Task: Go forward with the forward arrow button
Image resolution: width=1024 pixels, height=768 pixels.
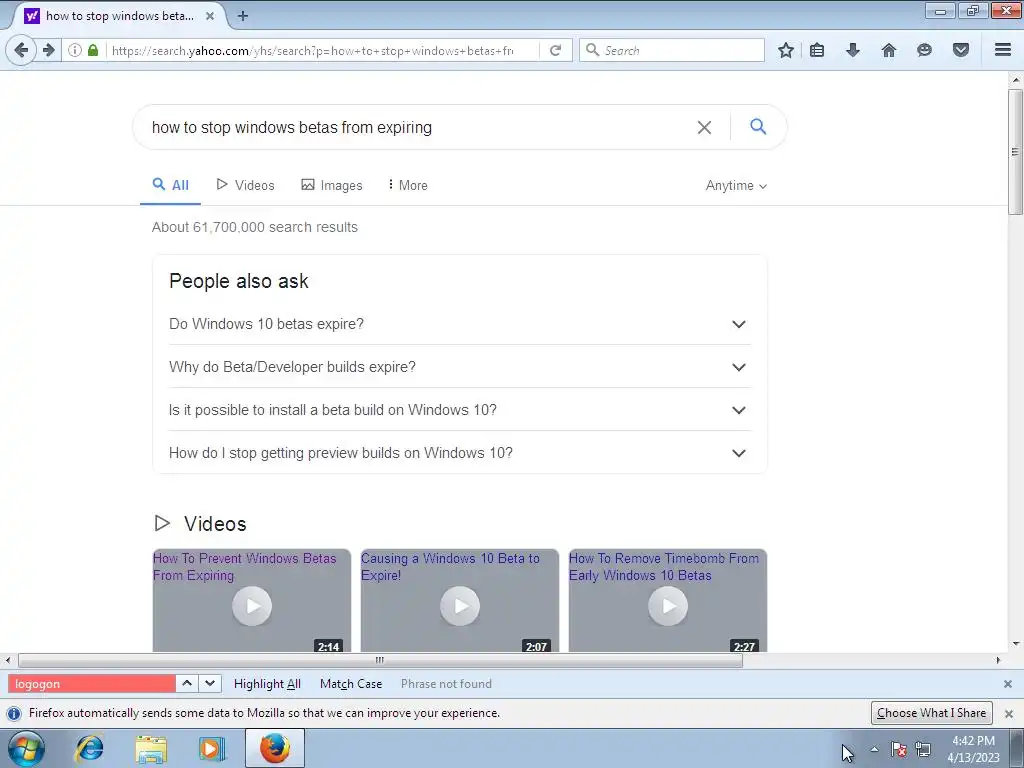Action: point(49,50)
